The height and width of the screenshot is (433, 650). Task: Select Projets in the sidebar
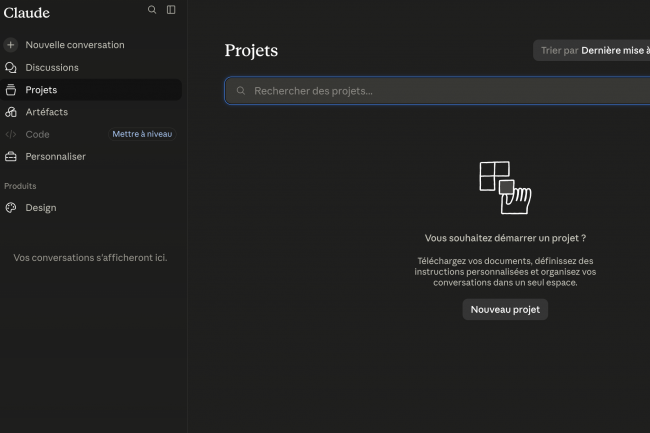click(x=91, y=90)
